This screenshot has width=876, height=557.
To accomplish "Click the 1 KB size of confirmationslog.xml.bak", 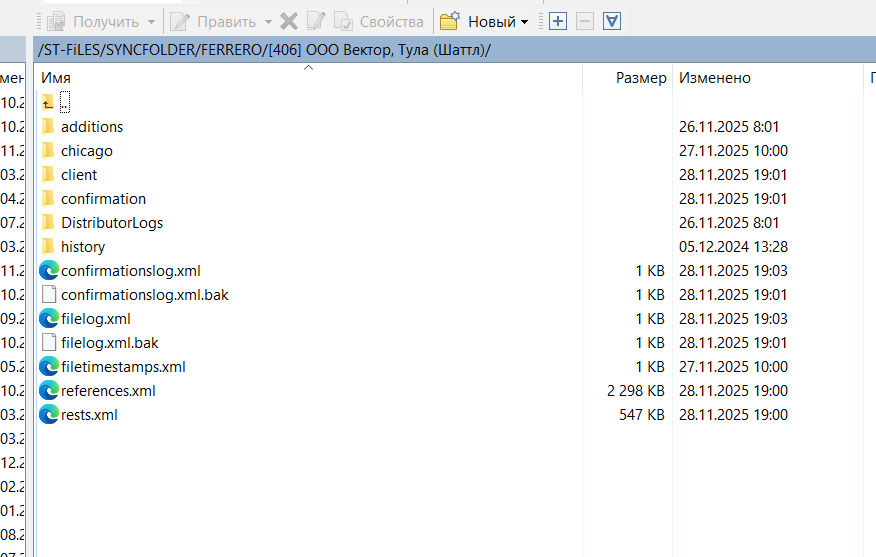I will (x=650, y=295).
